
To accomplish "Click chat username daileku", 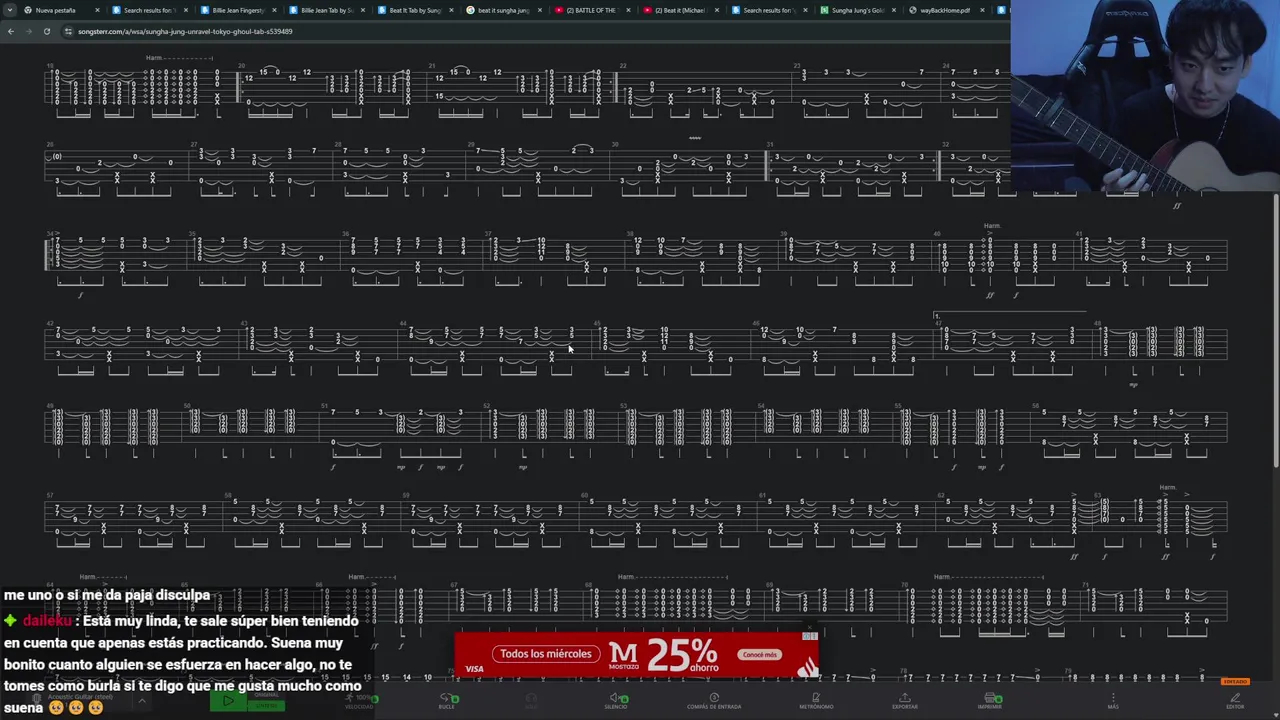I will 47,621.
